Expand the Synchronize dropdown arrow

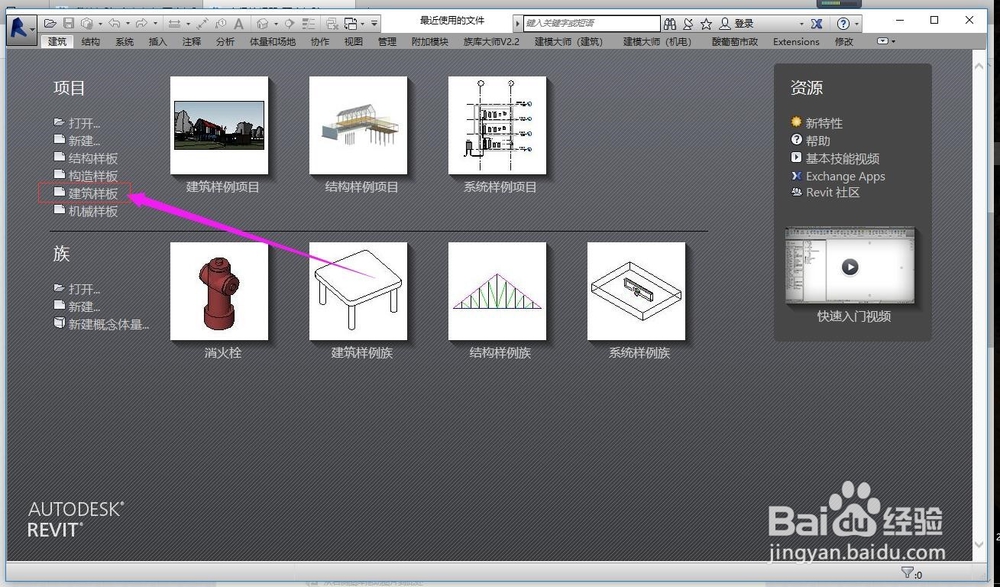[x=101, y=24]
